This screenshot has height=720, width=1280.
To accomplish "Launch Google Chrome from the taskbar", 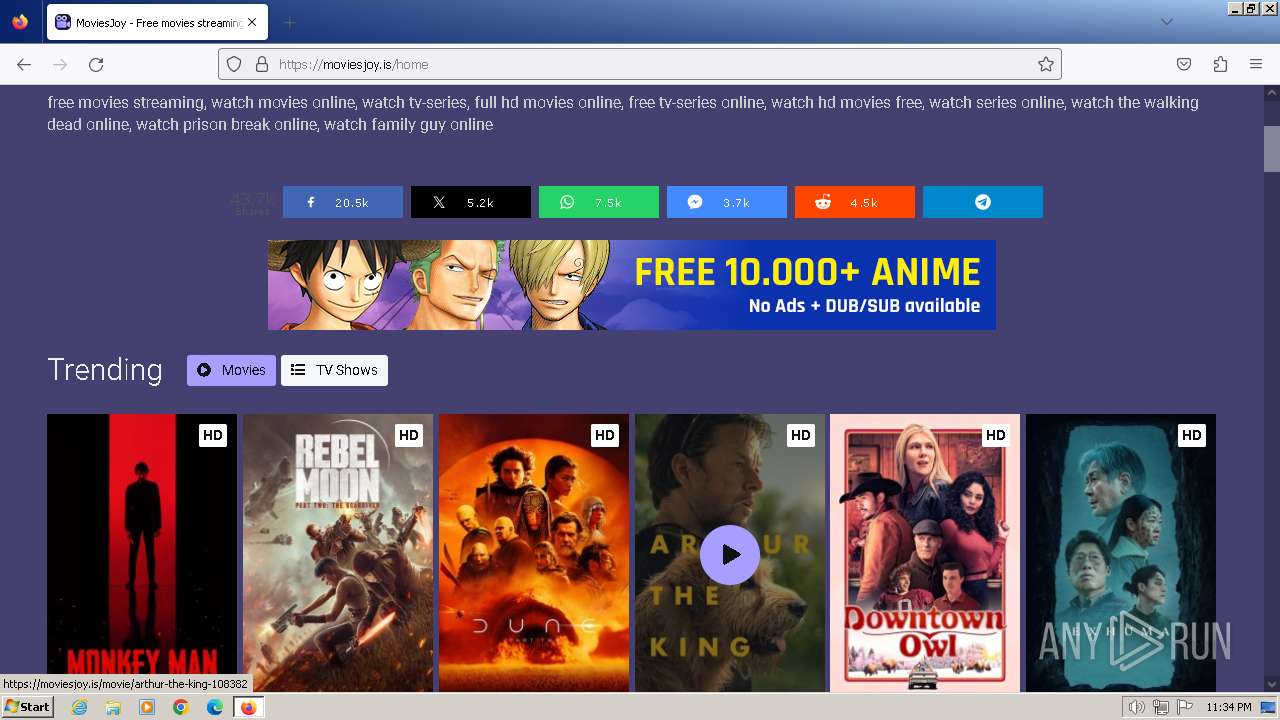I will point(181,707).
